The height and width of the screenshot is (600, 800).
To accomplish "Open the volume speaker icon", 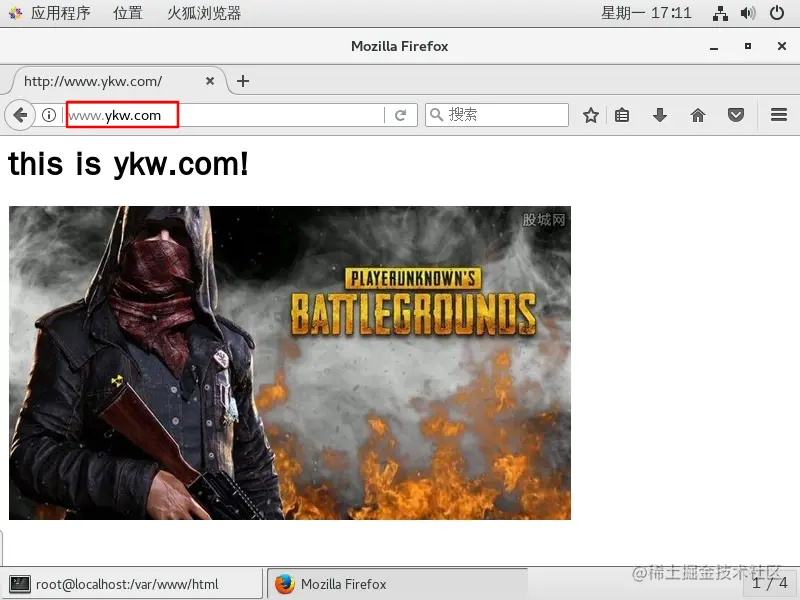I will pyautogui.click(x=748, y=13).
